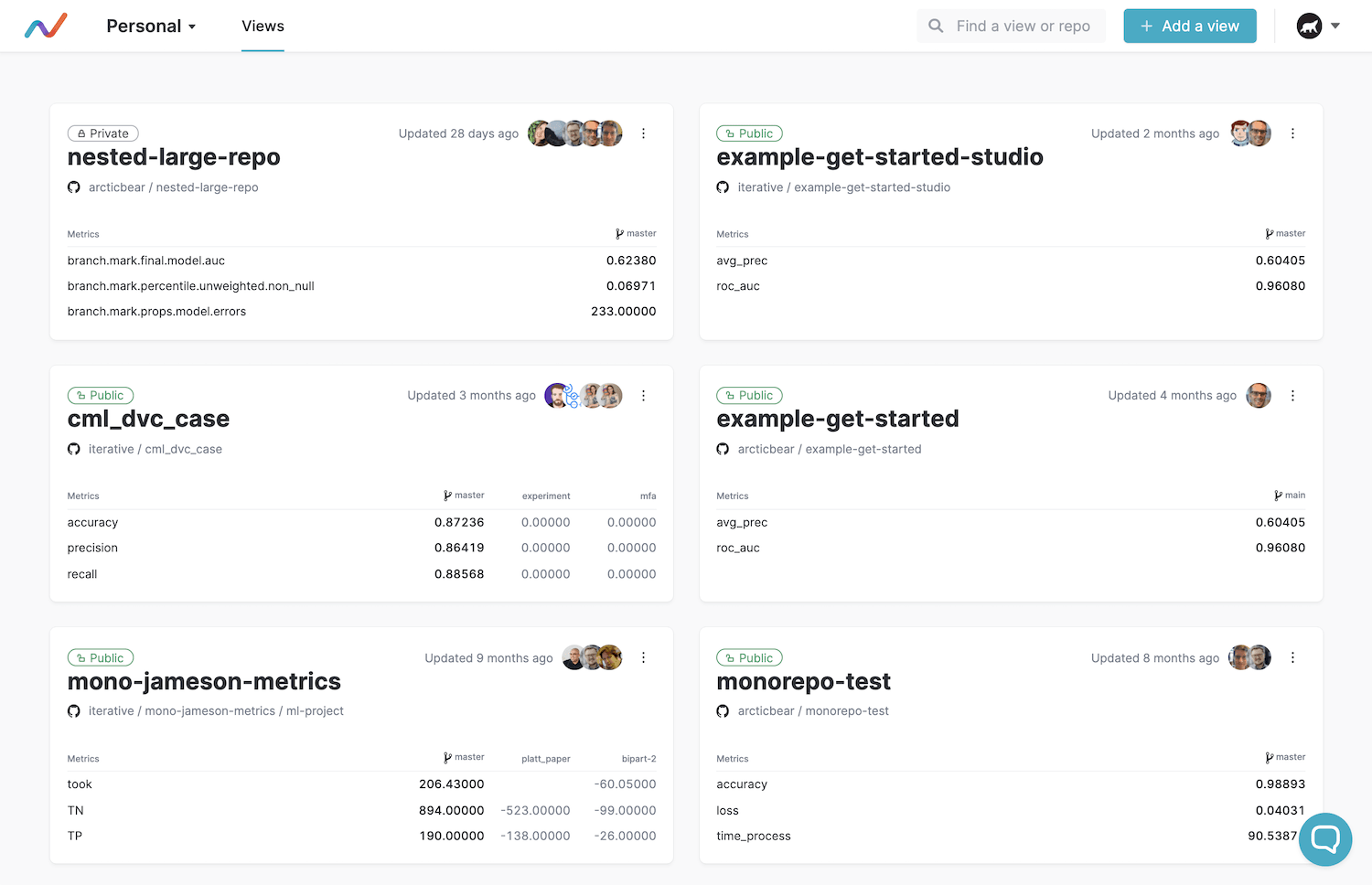Open kebab menu for example-get-started-studio card
This screenshot has height=885, width=1372.
click(x=1292, y=133)
